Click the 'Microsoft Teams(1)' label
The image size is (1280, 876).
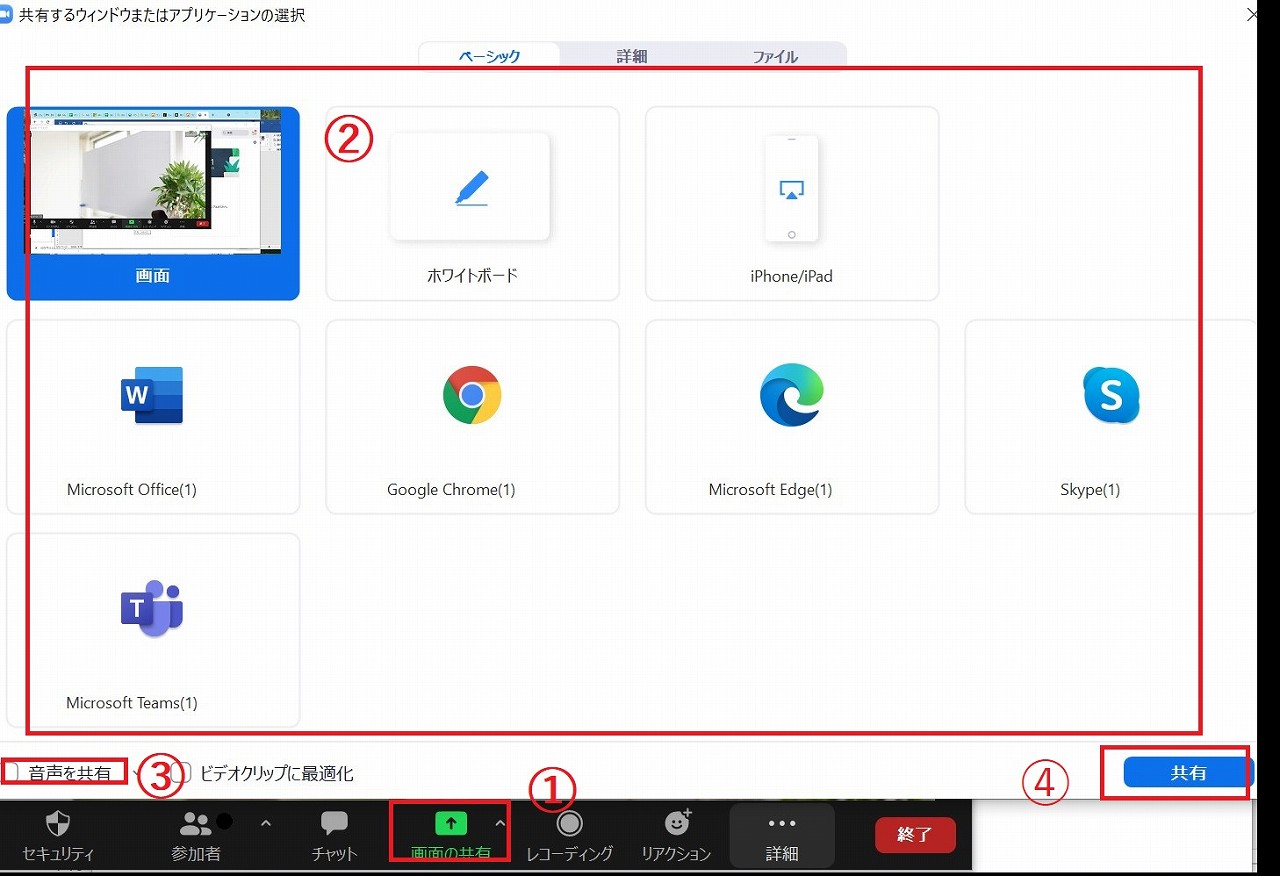[x=132, y=703]
